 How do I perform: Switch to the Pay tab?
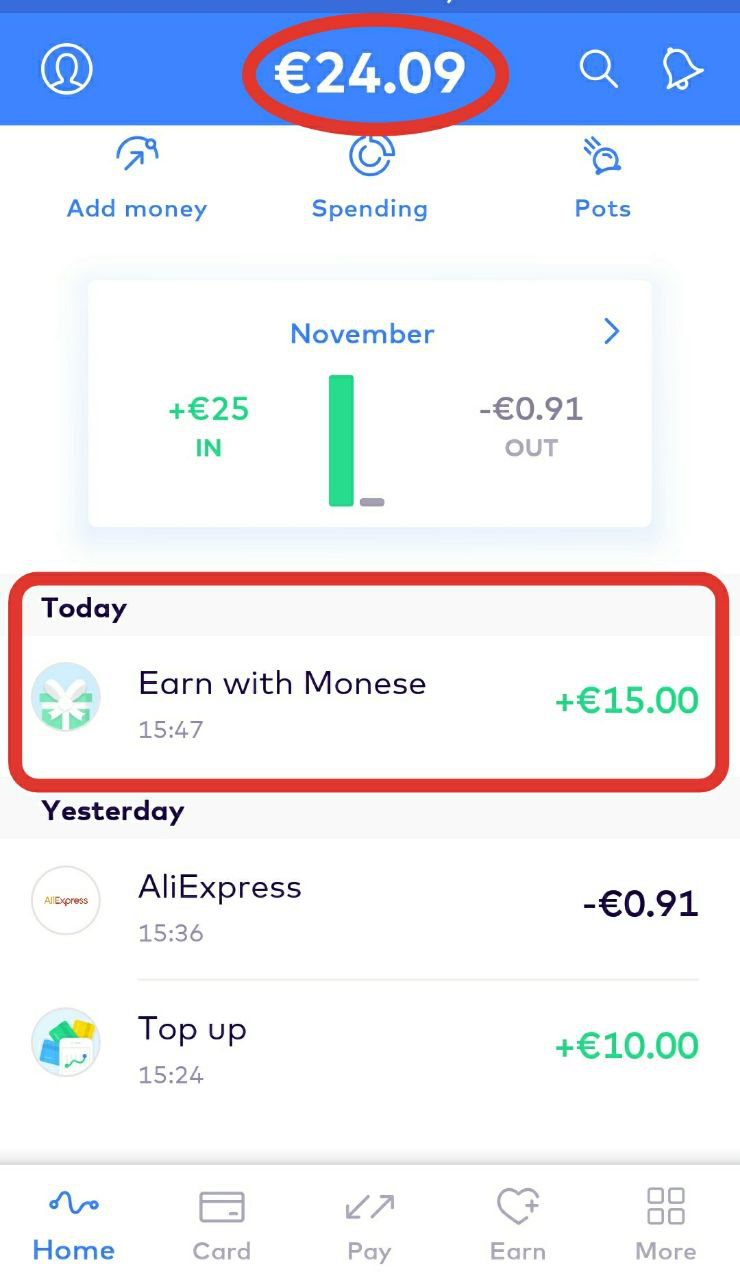pyautogui.click(x=369, y=1225)
